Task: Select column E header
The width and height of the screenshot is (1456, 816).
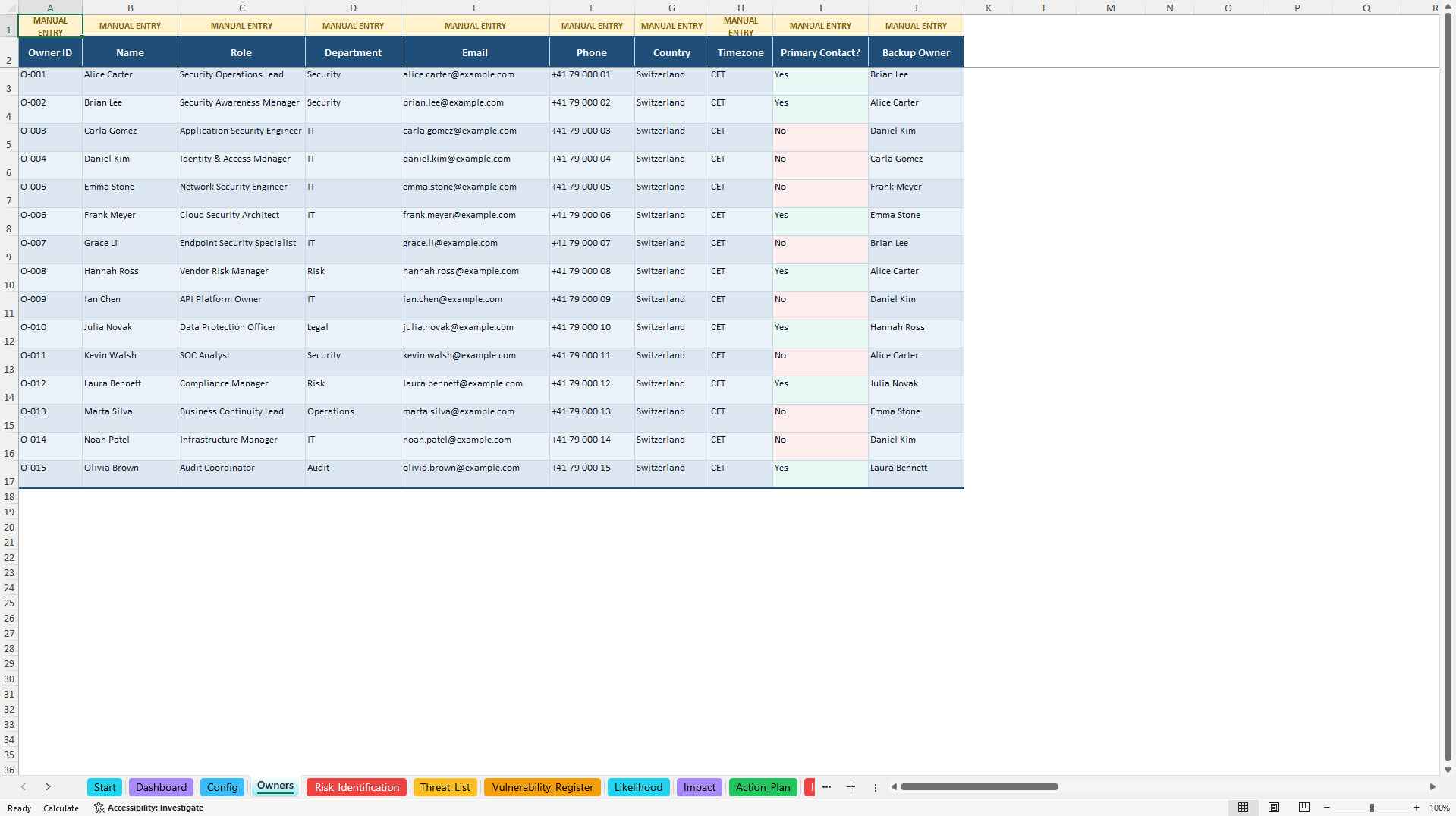Action: [x=475, y=8]
